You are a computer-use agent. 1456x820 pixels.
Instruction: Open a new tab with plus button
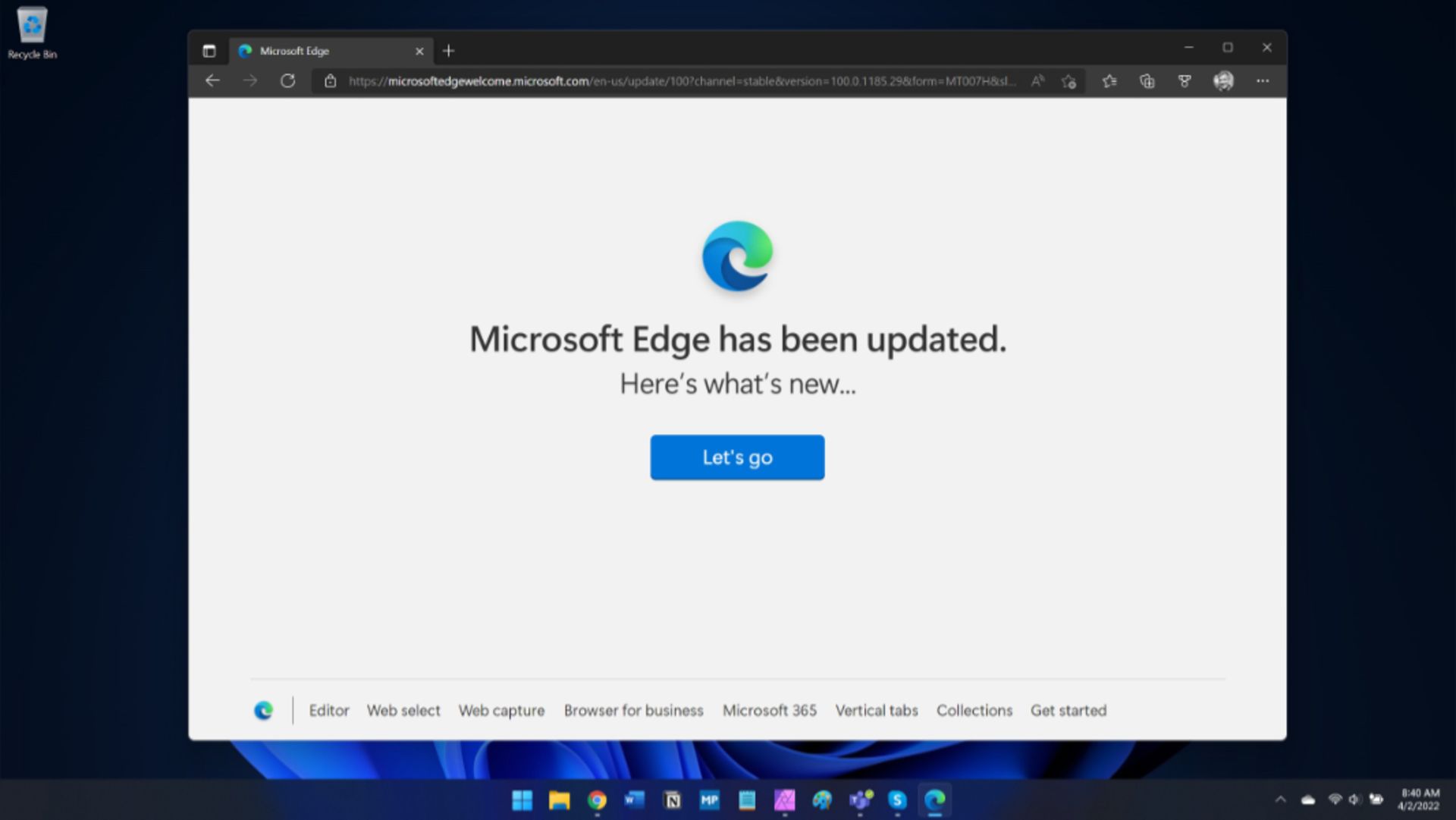pyautogui.click(x=448, y=51)
